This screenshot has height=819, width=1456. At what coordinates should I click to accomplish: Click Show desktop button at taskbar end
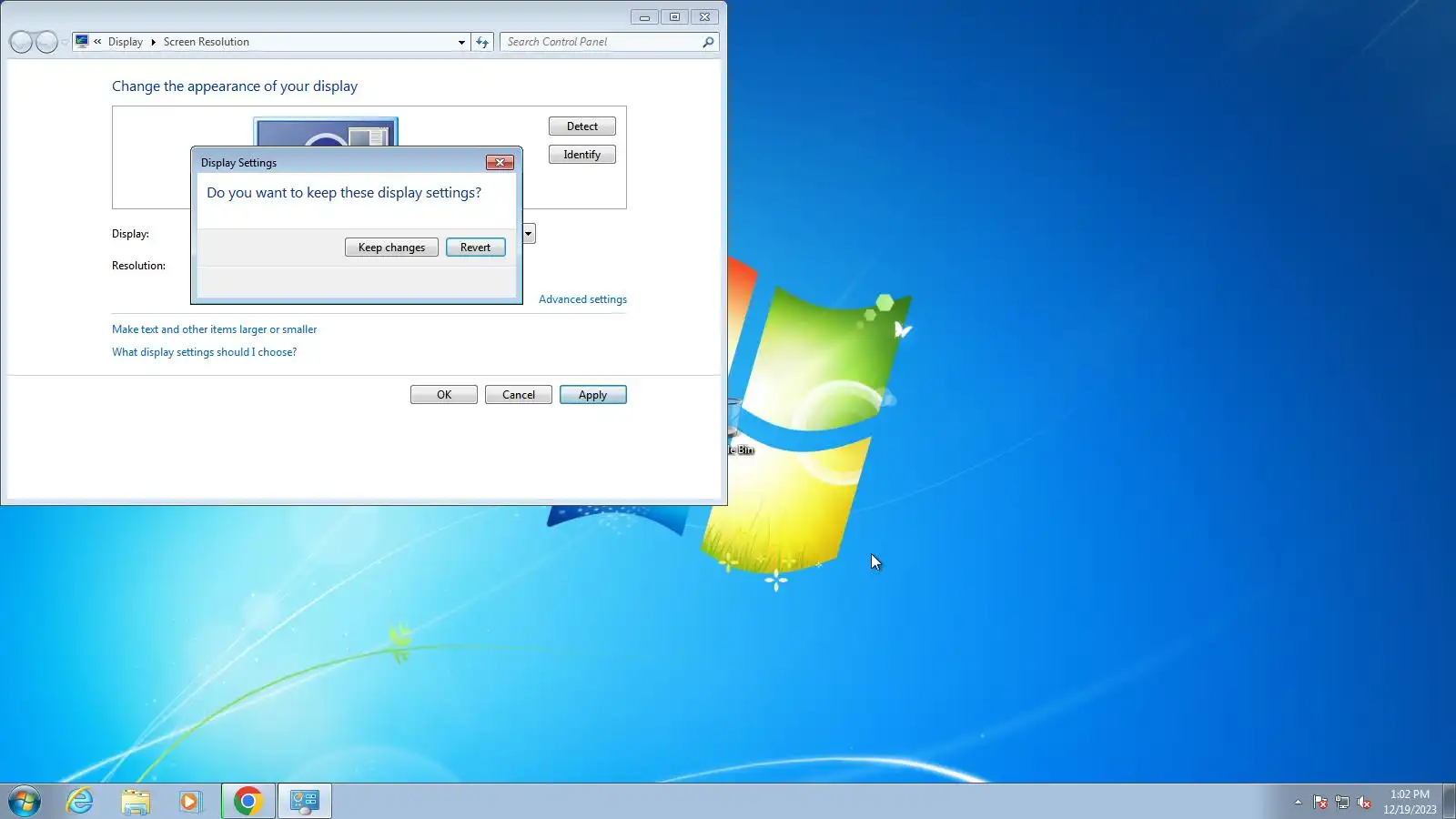(1450, 802)
